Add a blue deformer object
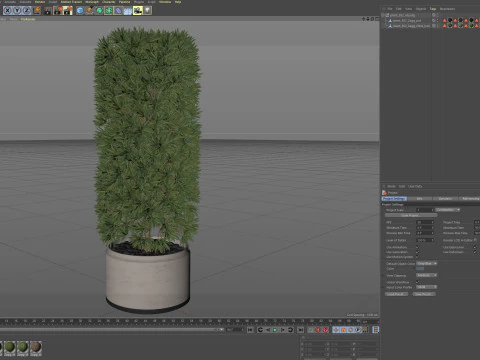The image size is (480, 360). (x=118, y=11)
